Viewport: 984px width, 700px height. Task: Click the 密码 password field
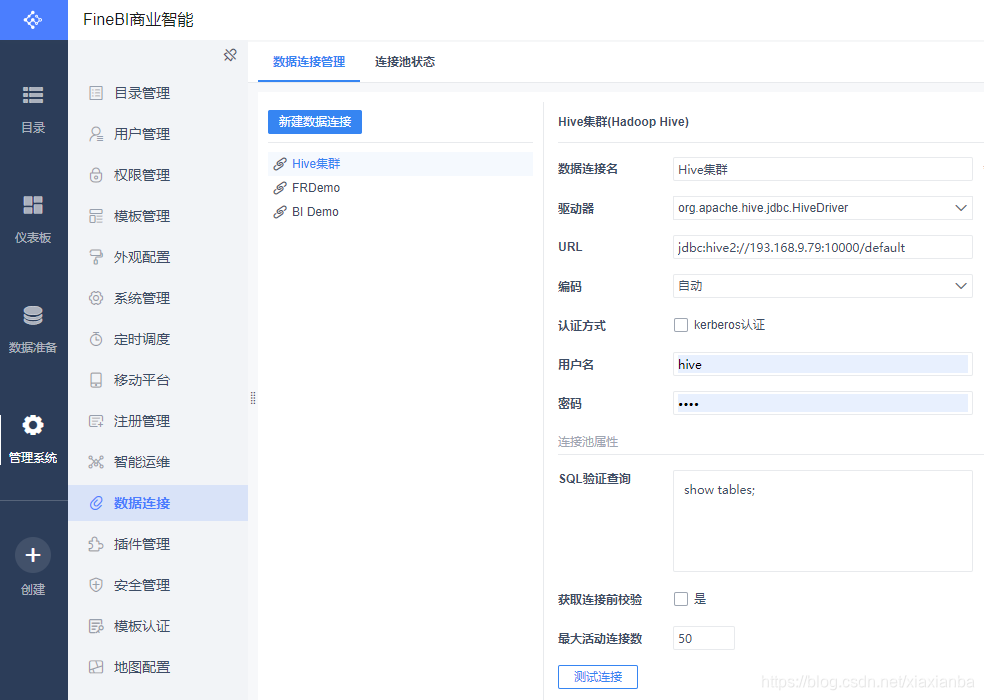(x=823, y=404)
